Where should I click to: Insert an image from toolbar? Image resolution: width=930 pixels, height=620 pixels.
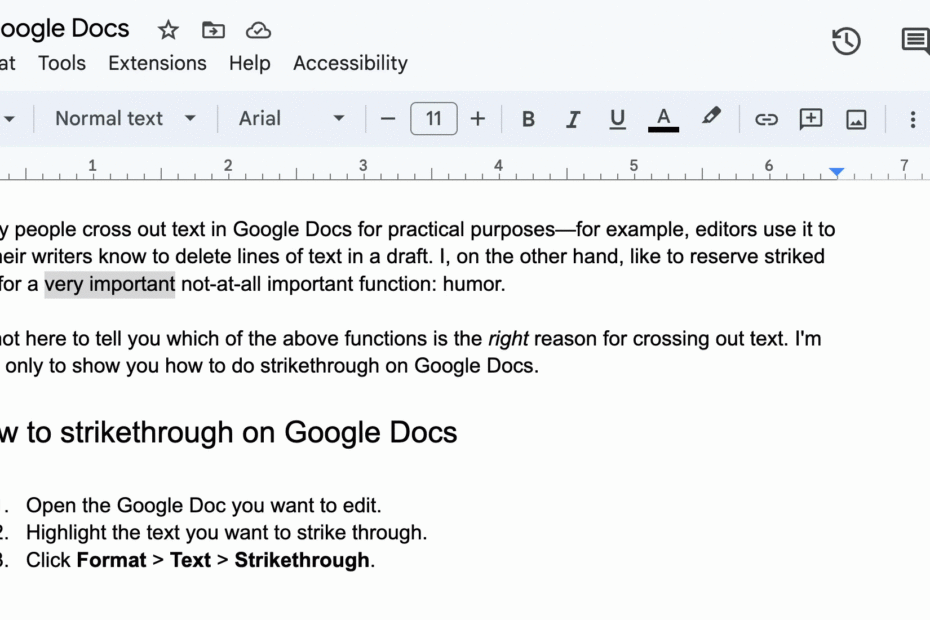coord(856,119)
